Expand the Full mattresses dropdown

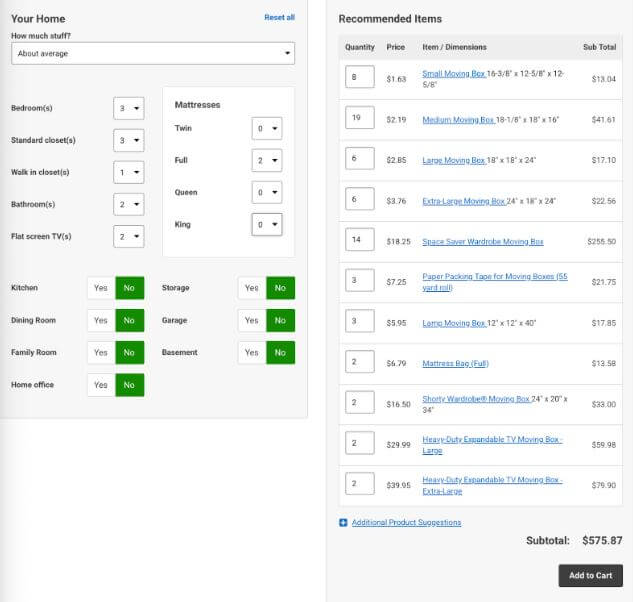(267, 161)
